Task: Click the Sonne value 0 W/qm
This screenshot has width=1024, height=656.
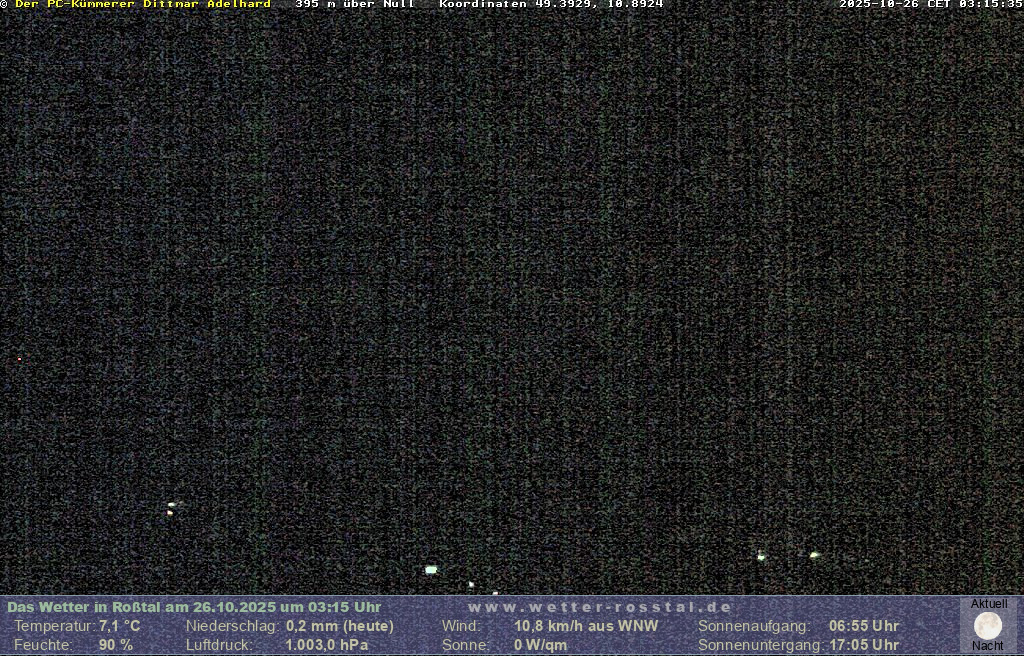Action: coord(540,645)
